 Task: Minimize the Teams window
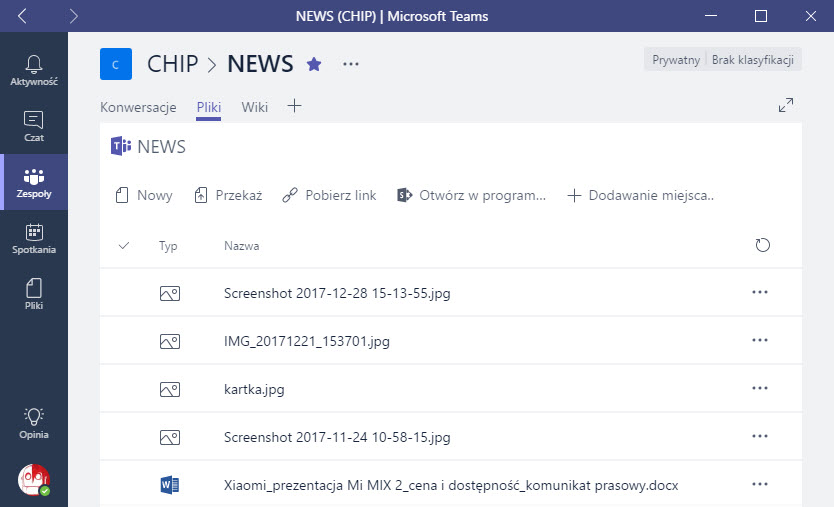(711, 16)
